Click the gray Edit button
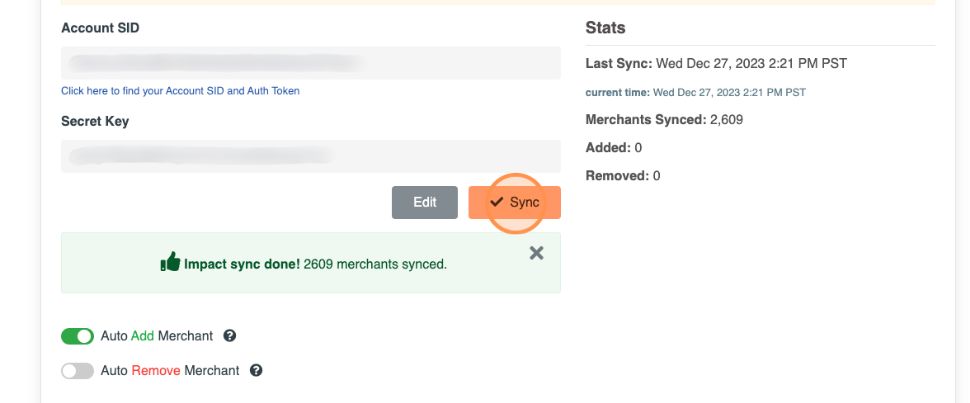 pos(424,202)
